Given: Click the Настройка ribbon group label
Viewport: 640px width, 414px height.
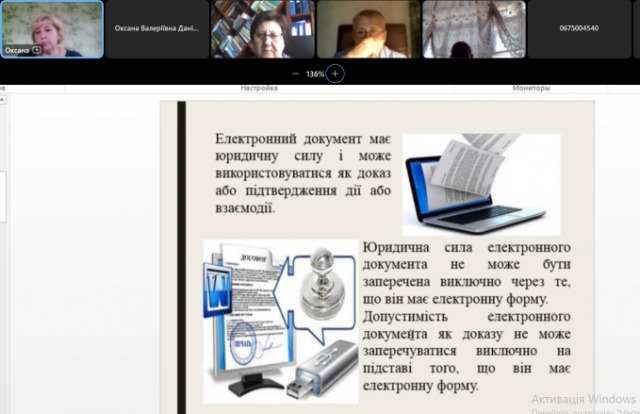Looking at the screenshot, I should point(258,88).
